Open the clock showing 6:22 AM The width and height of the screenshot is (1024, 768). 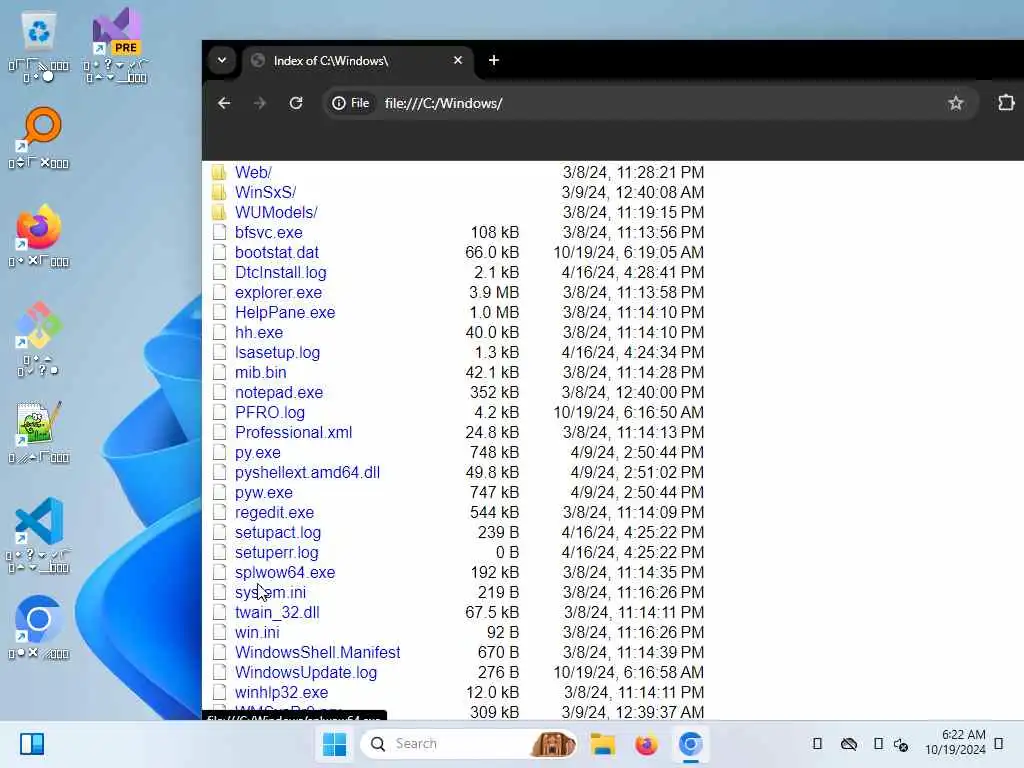point(955,743)
